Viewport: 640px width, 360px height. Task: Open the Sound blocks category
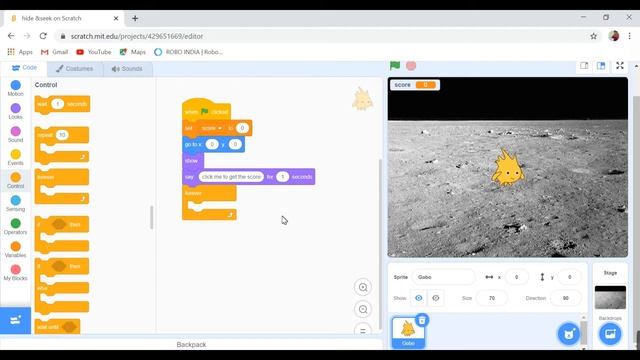pyautogui.click(x=16, y=134)
